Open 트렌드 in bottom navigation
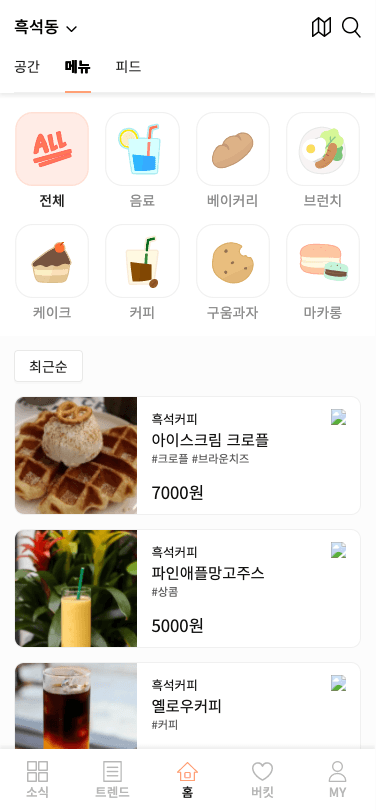 pyautogui.click(x=112, y=779)
